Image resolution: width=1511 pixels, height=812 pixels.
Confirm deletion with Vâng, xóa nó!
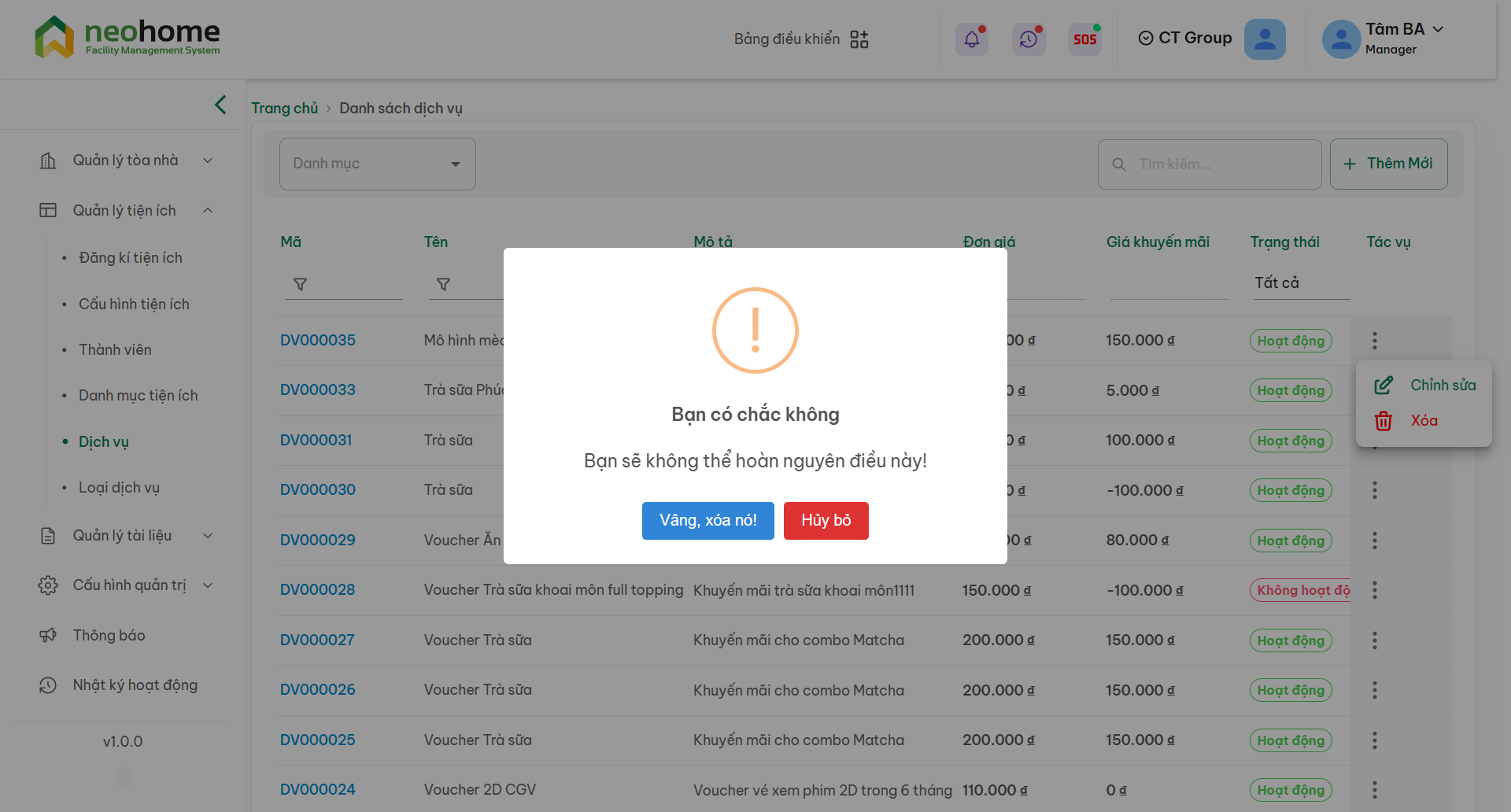tap(707, 521)
